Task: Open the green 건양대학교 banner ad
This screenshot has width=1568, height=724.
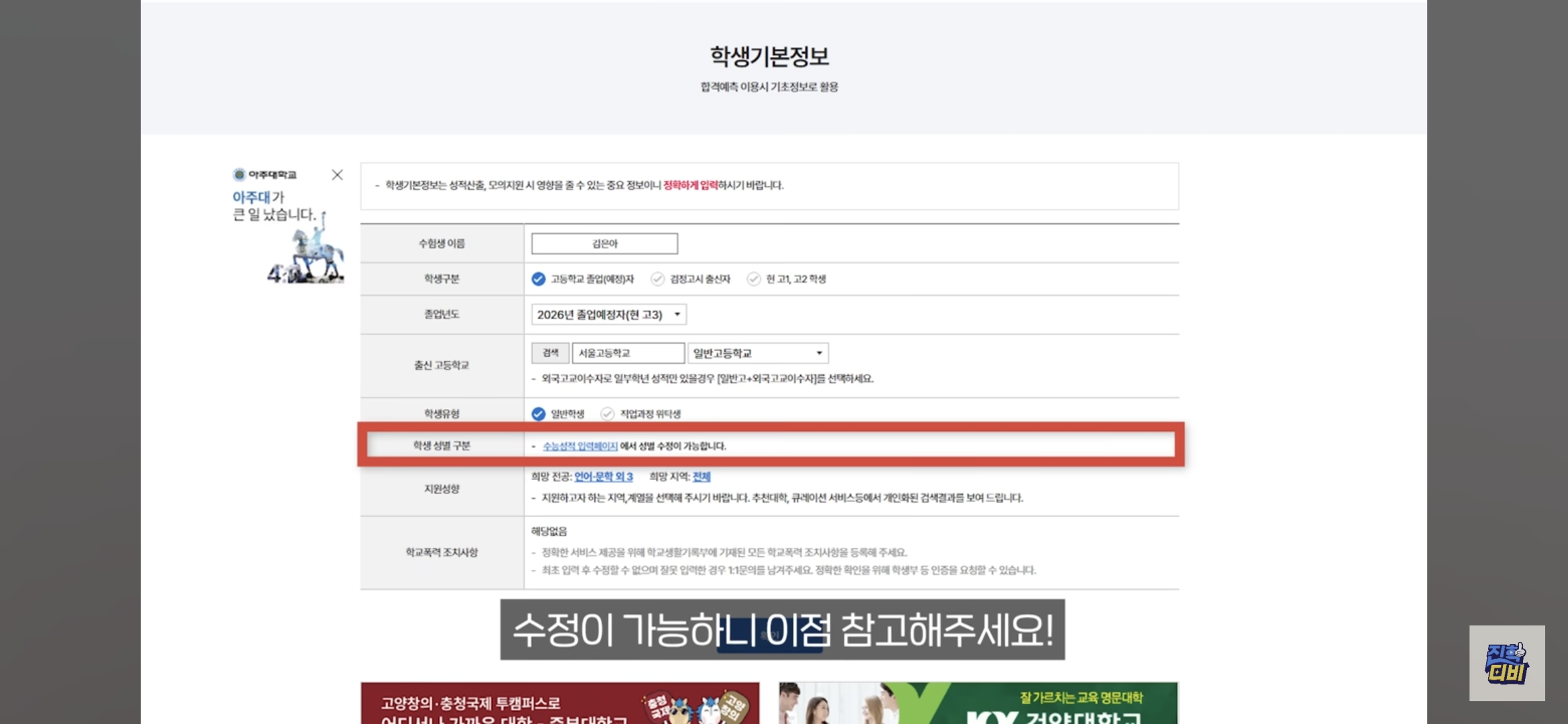Action: point(978,704)
